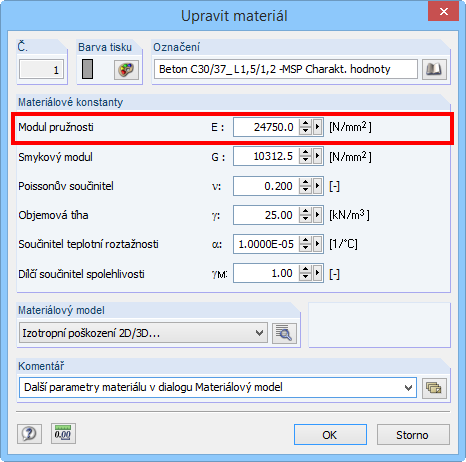Viewport: 466px width, 462px height.
Task: Click the Modul pružnosti E value field
Action: pos(266,127)
